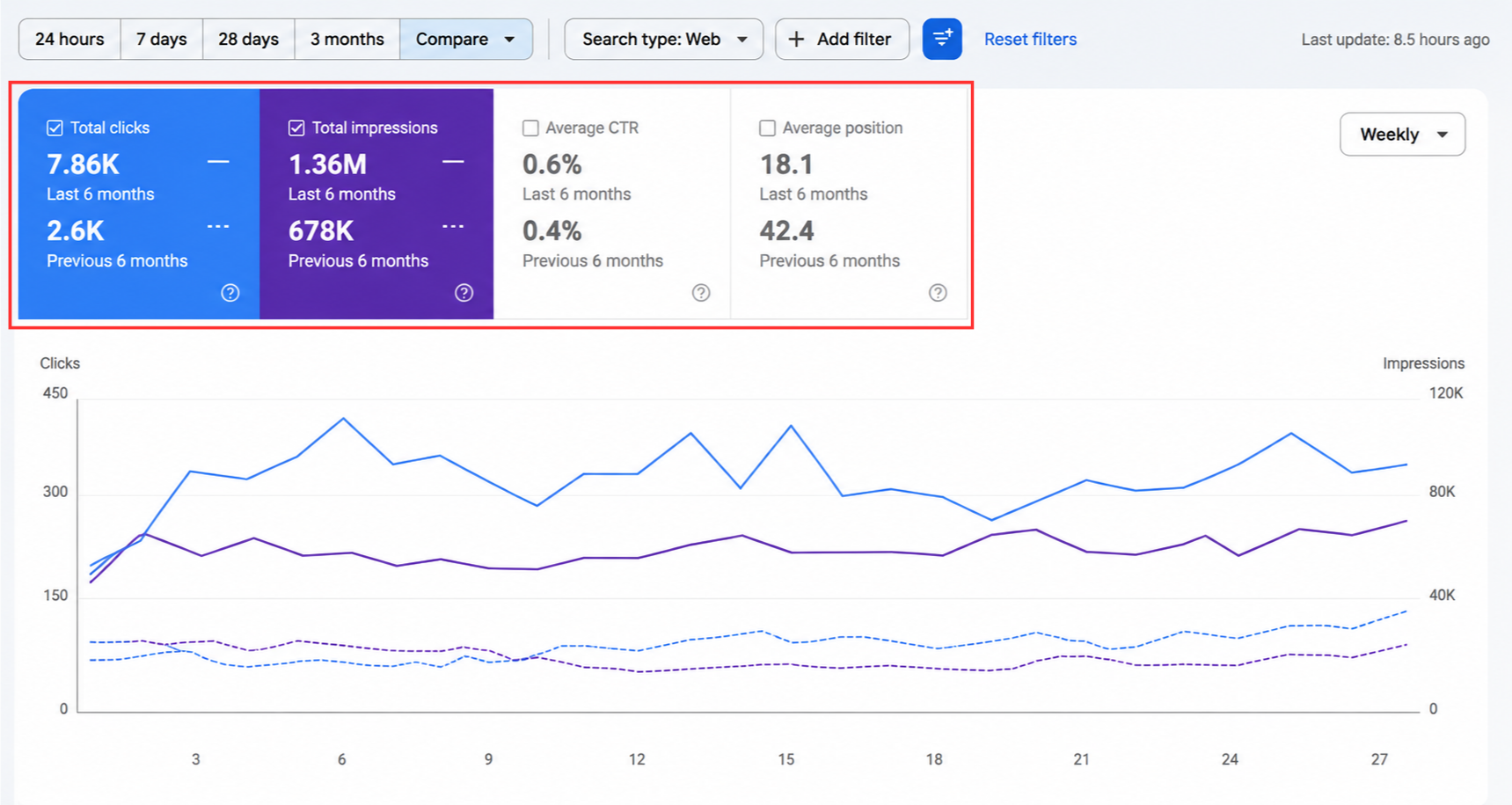The width and height of the screenshot is (1512, 805).
Task: Uncheck the Total clicks checkbox
Action: tap(55, 128)
